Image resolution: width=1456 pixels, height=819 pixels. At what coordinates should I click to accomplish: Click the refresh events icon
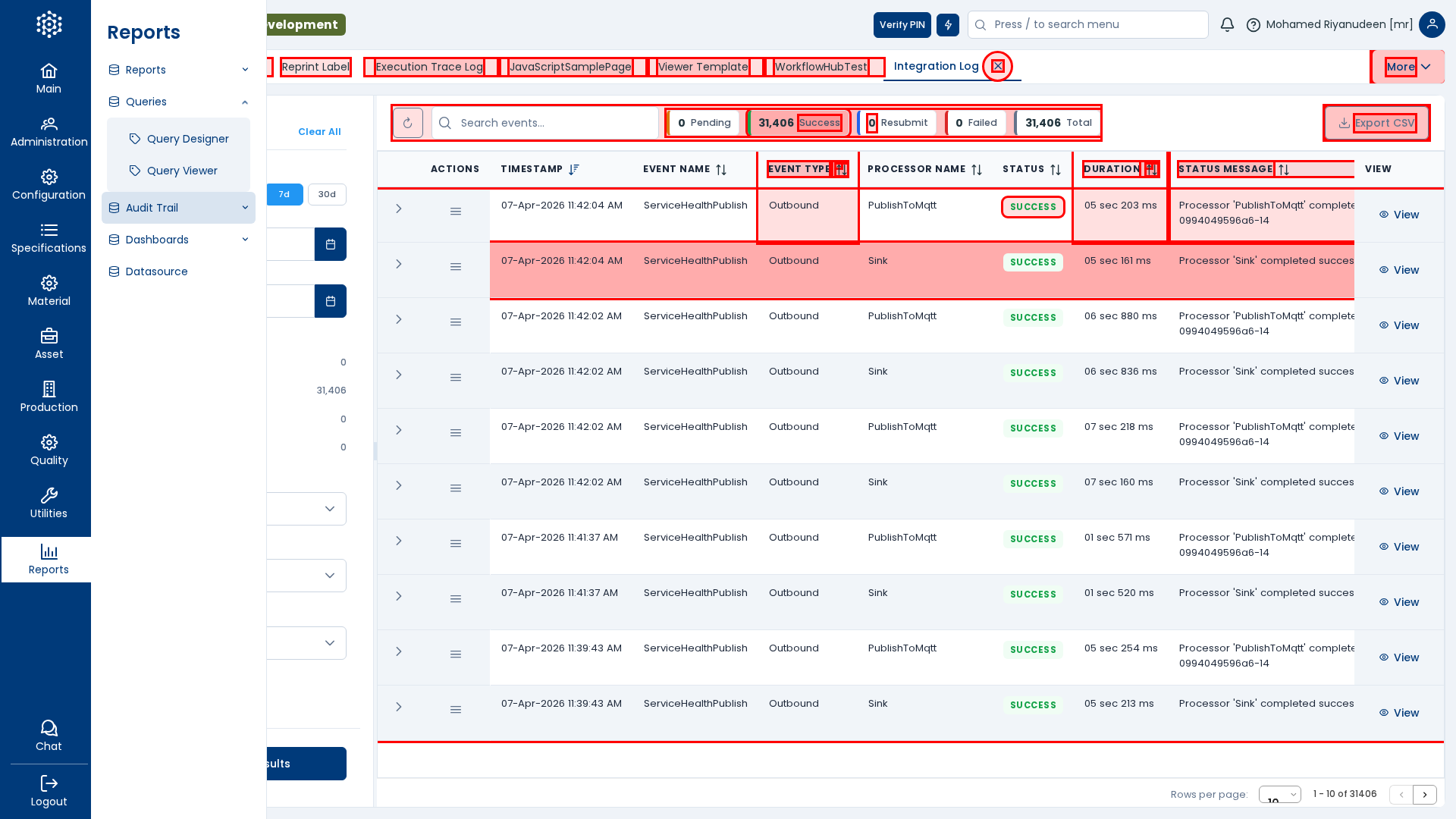[408, 123]
